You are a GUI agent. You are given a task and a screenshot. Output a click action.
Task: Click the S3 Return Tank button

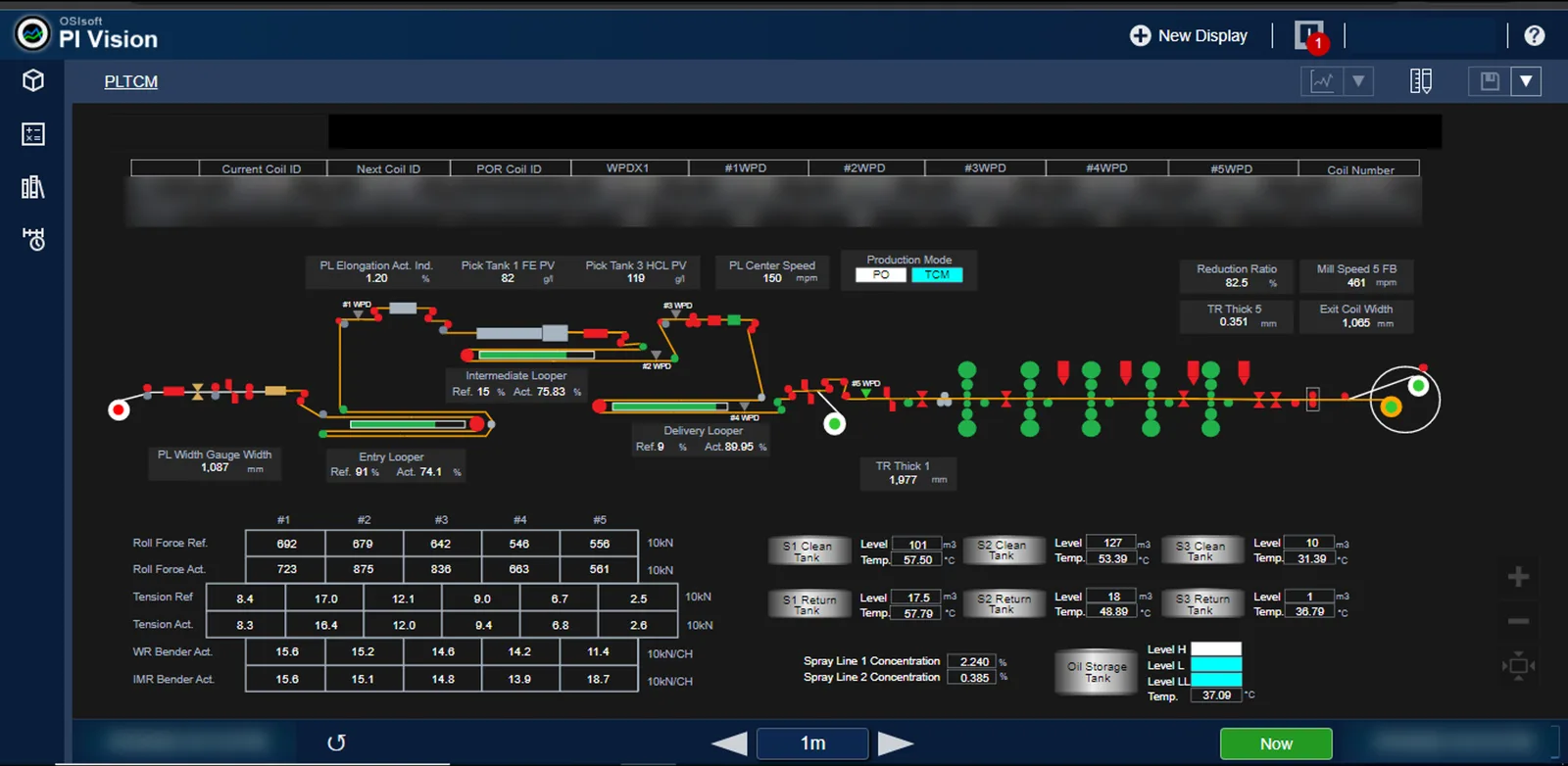coord(1201,604)
